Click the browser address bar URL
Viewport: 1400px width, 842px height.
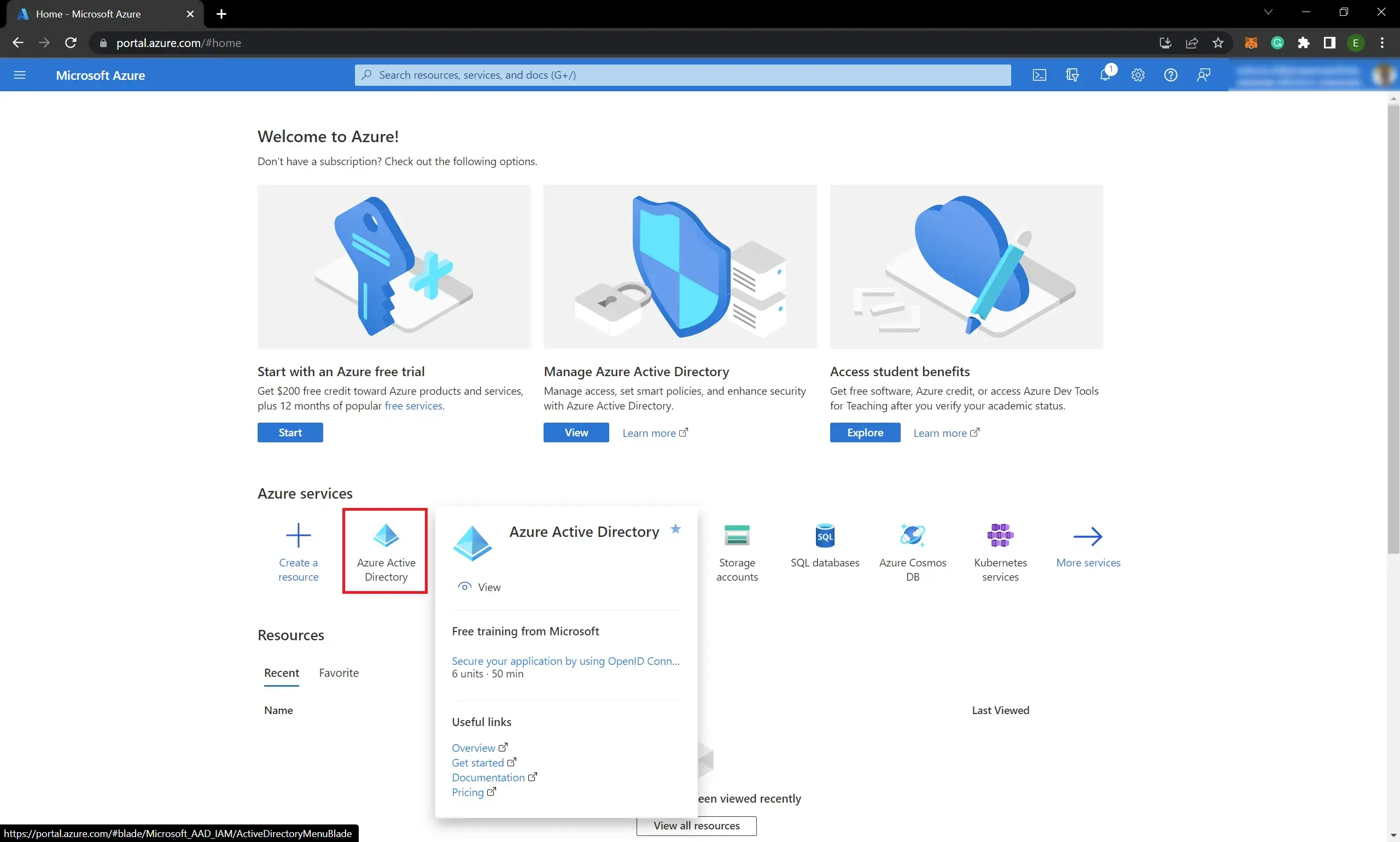[x=178, y=43]
